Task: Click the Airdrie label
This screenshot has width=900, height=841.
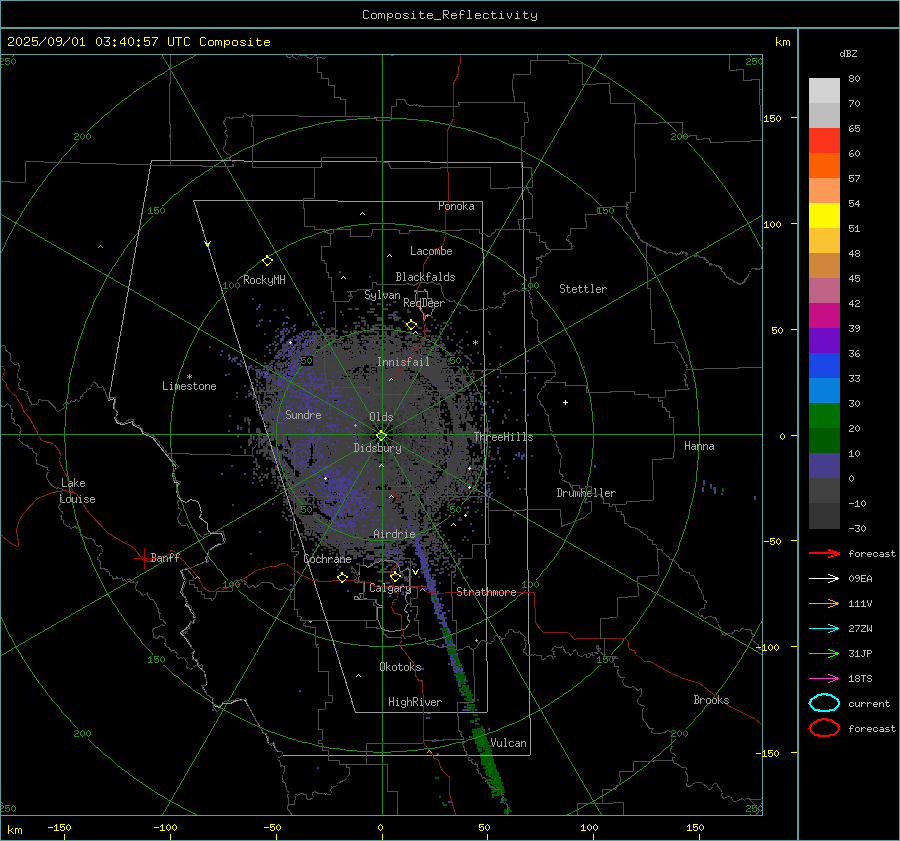Action: coord(394,534)
